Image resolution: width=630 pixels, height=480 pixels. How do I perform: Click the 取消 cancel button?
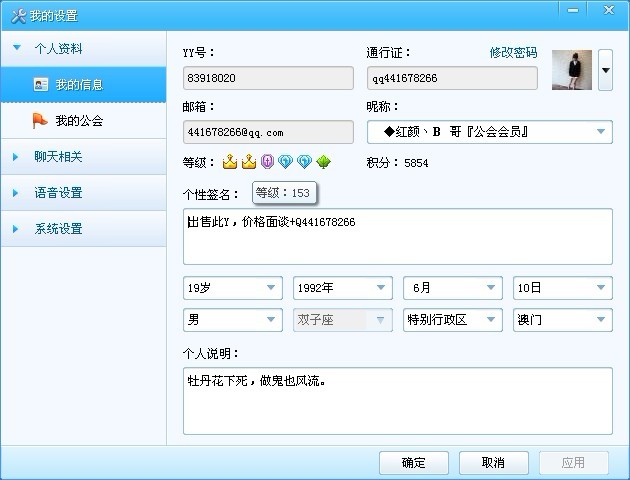click(493, 463)
